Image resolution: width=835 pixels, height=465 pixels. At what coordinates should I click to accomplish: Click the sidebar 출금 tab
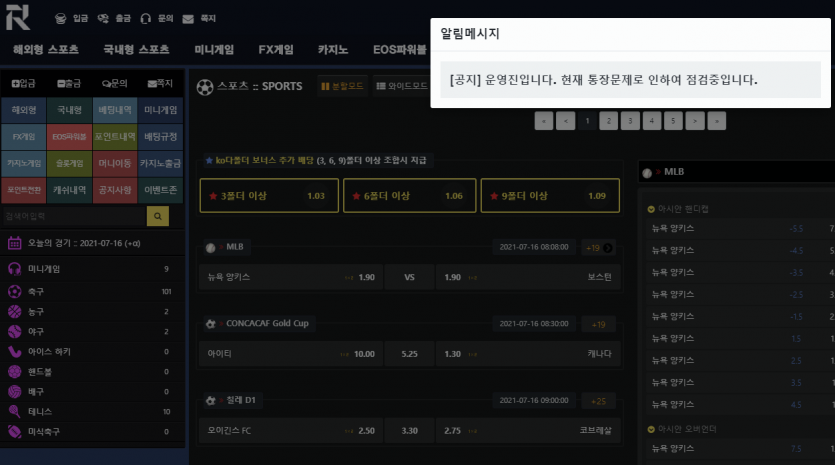coord(69,83)
